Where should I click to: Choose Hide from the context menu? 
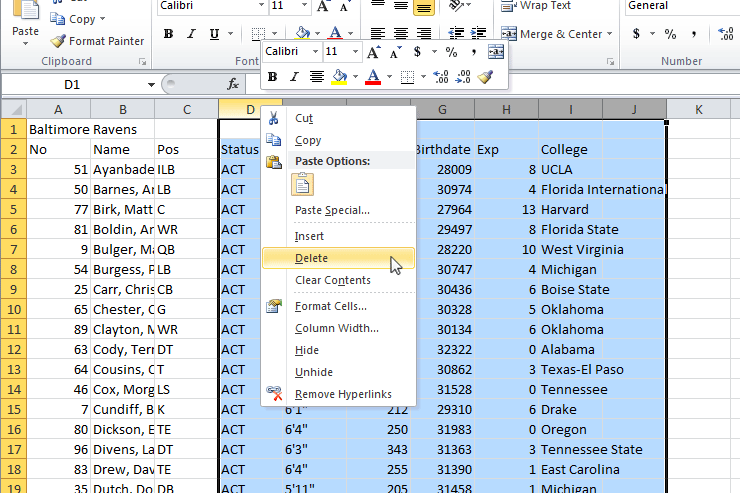[x=339, y=350]
